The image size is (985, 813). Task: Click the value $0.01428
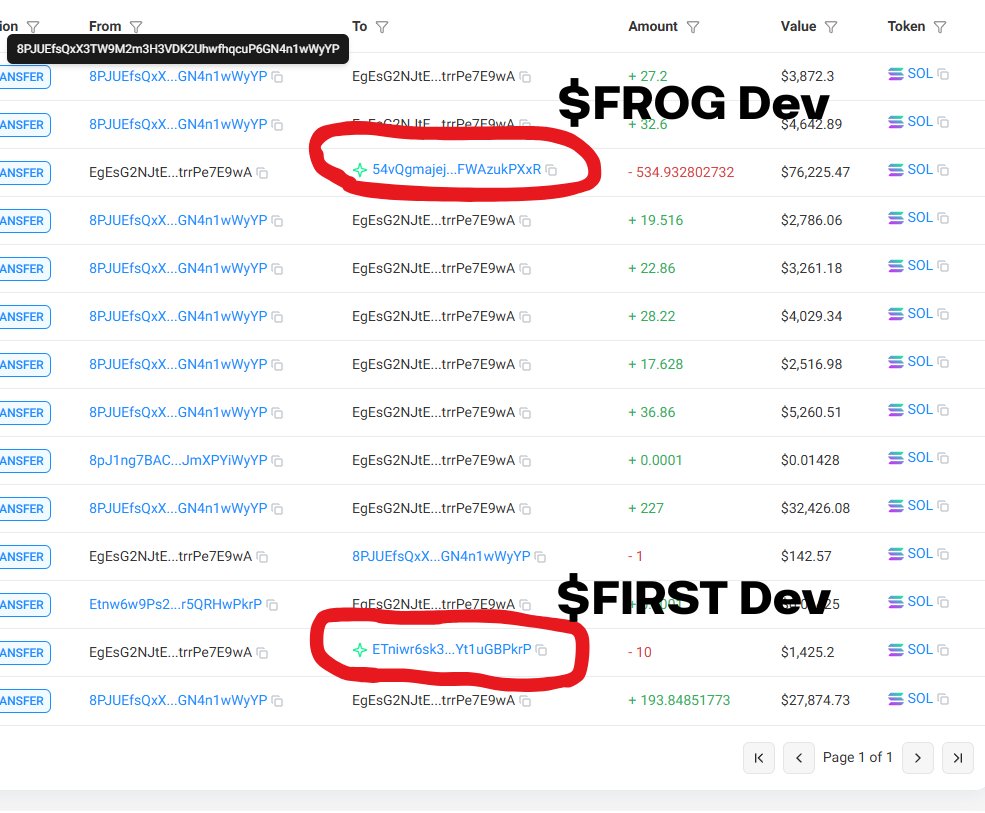(810, 461)
